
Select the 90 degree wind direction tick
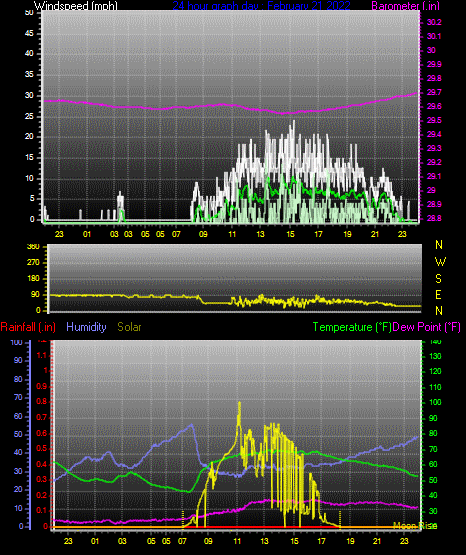point(35,294)
